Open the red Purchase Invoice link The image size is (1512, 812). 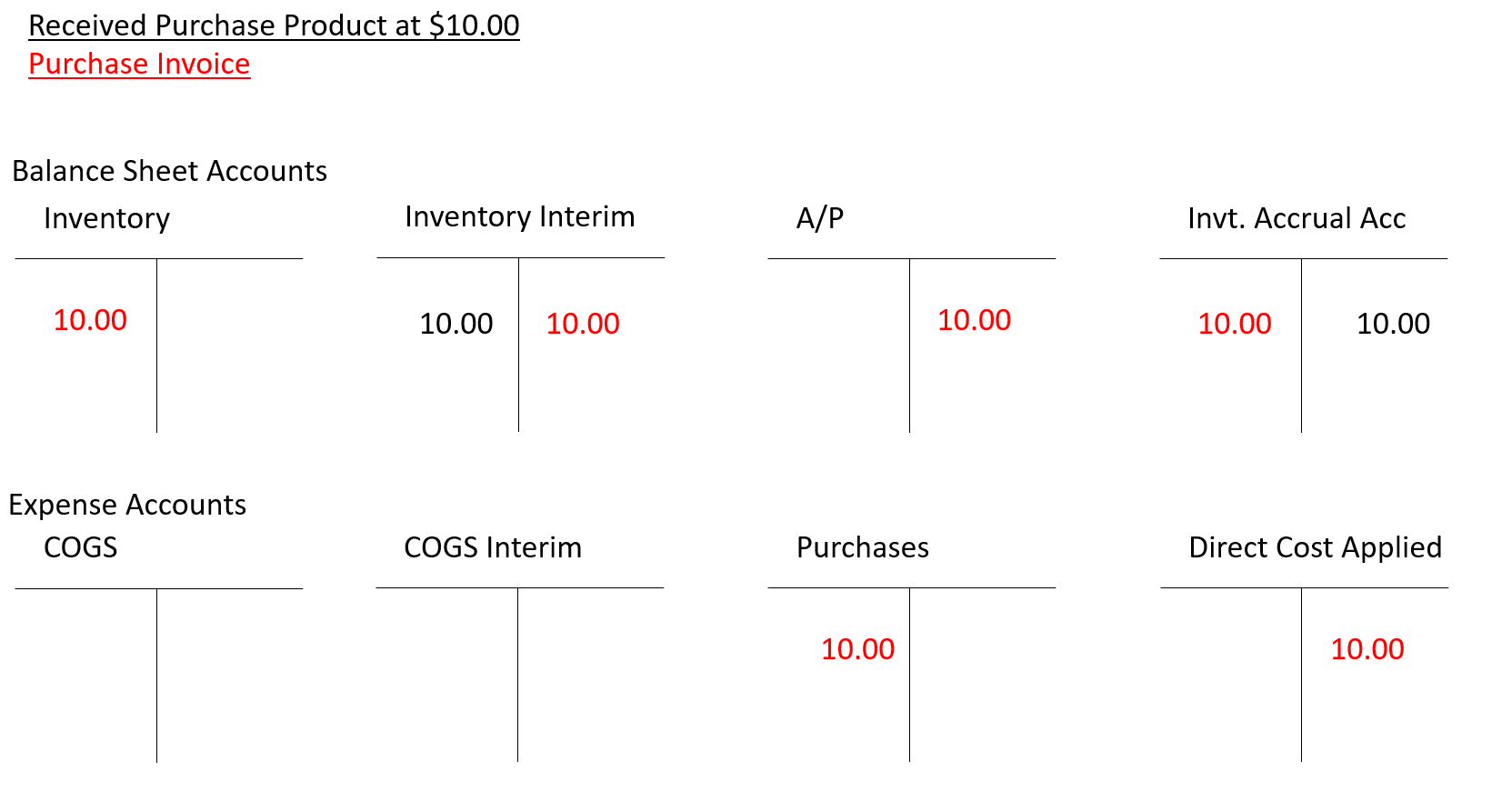[139, 64]
